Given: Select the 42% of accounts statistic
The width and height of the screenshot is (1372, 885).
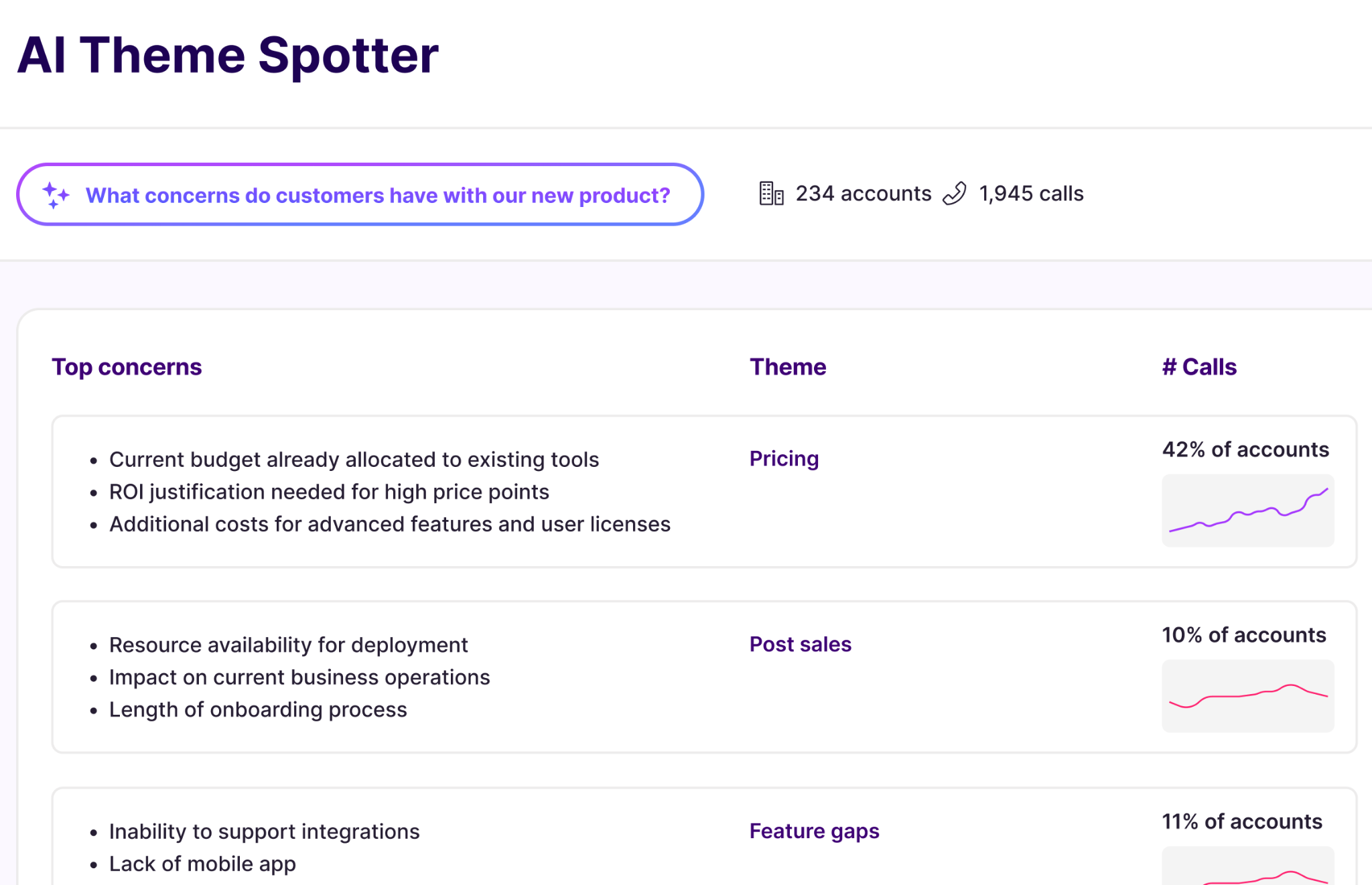Looking at the screenshot, I should 1245,450.
